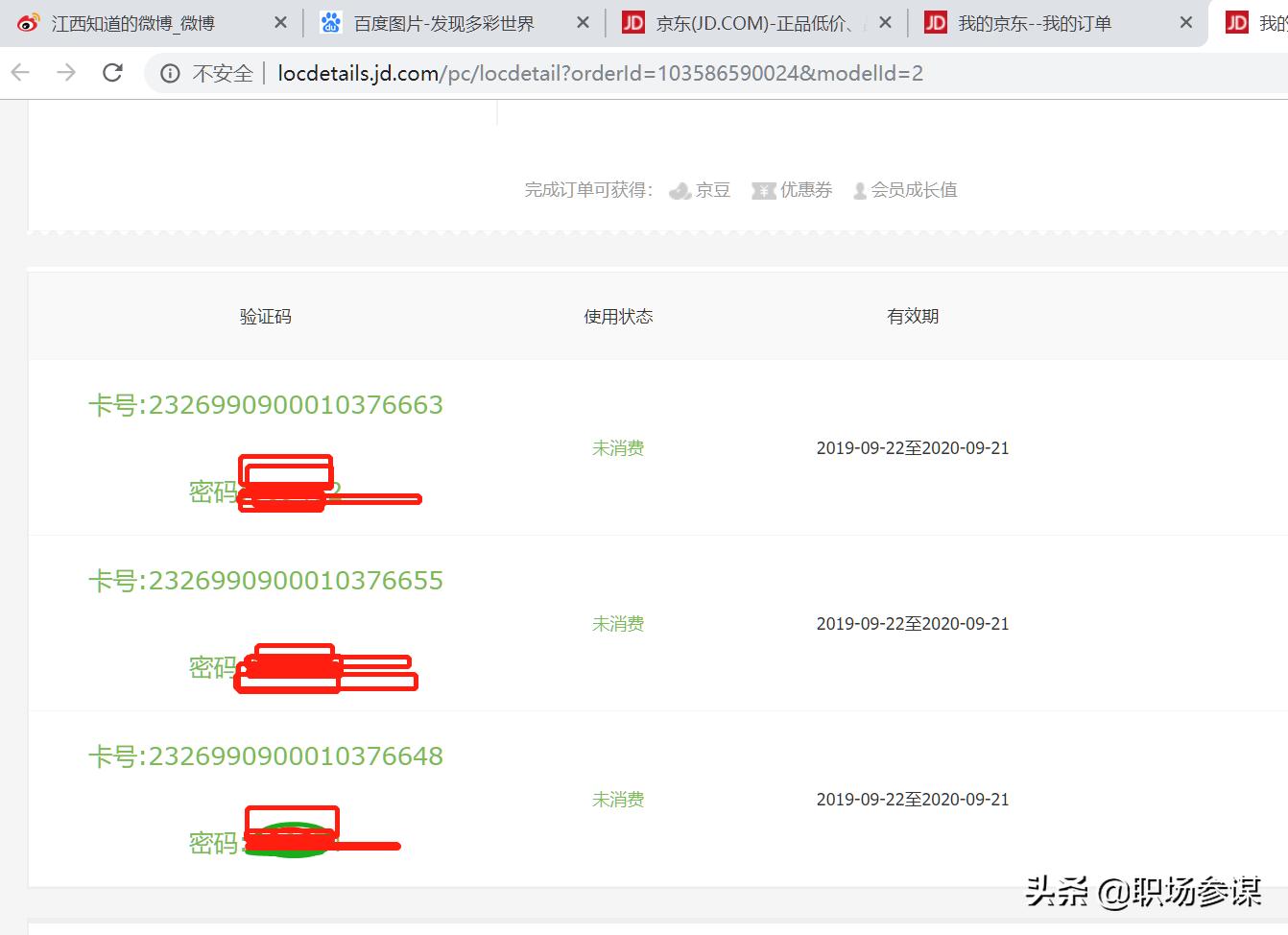Click the 不安全 site info icon
This screenshot has width=1288, height=935.
(170, 73)
